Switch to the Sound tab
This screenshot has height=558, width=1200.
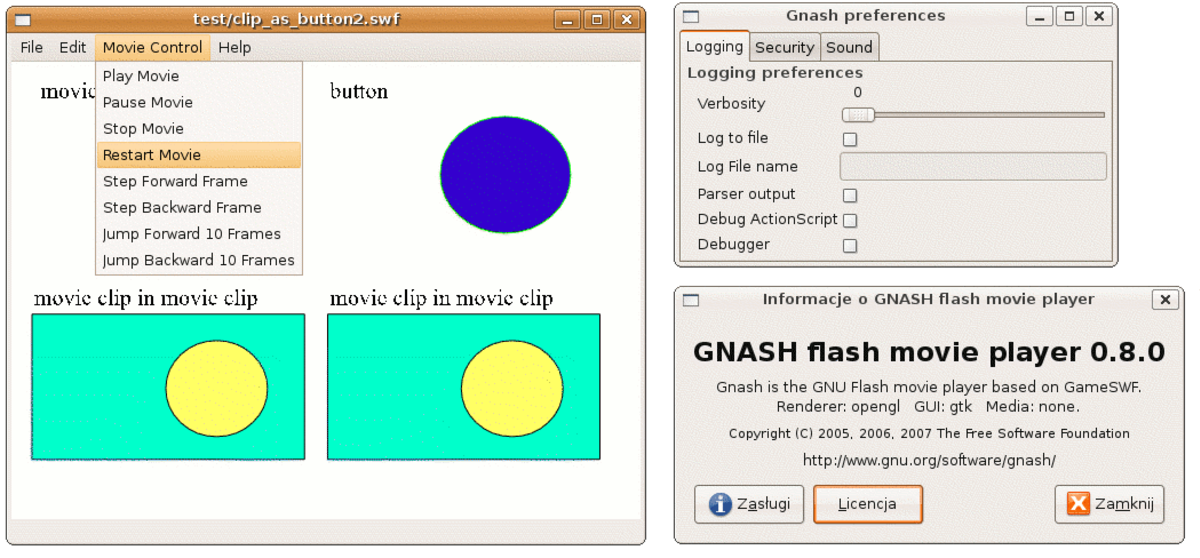[849, 47]
